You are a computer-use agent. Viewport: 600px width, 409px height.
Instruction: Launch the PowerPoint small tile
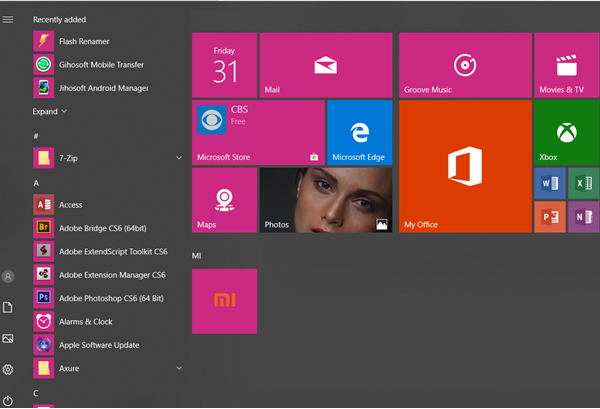click(x=550, y=217)
